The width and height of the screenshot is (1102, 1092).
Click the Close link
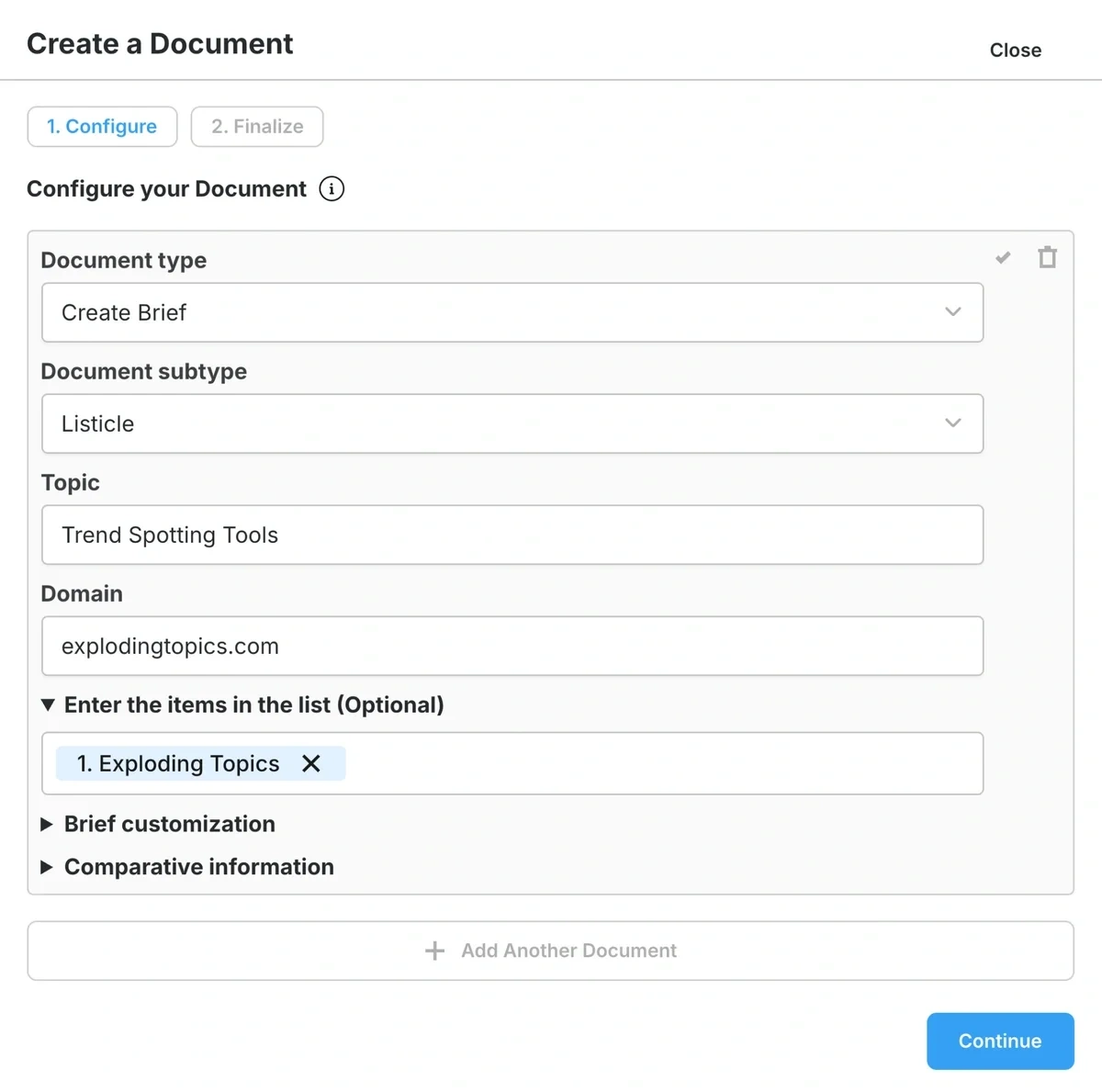pyautogui.click(x=1016, y=51)
